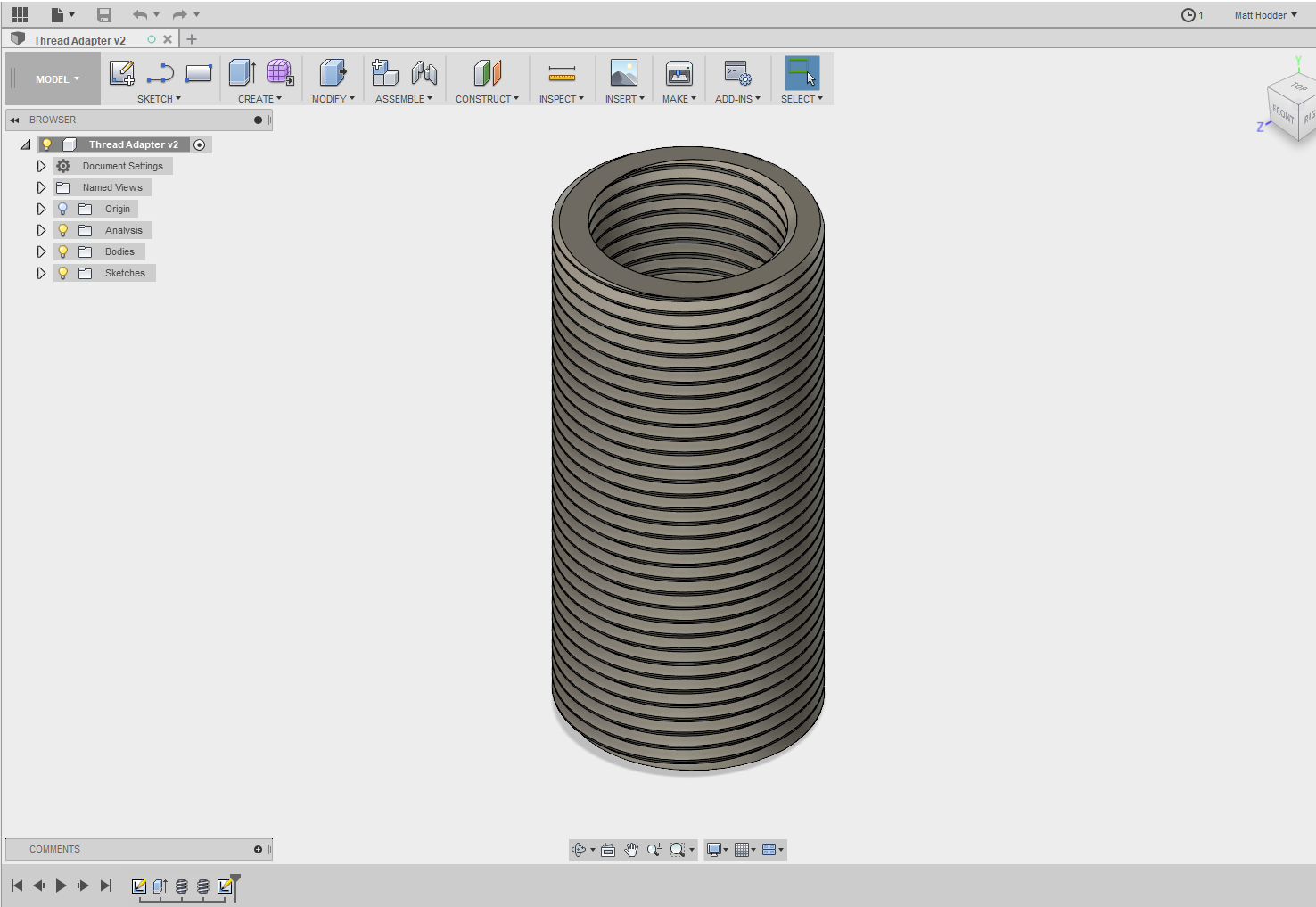This screenshot has height=907, width=1316.
Task: Click the Redo arrow
Action: [179, 14]
